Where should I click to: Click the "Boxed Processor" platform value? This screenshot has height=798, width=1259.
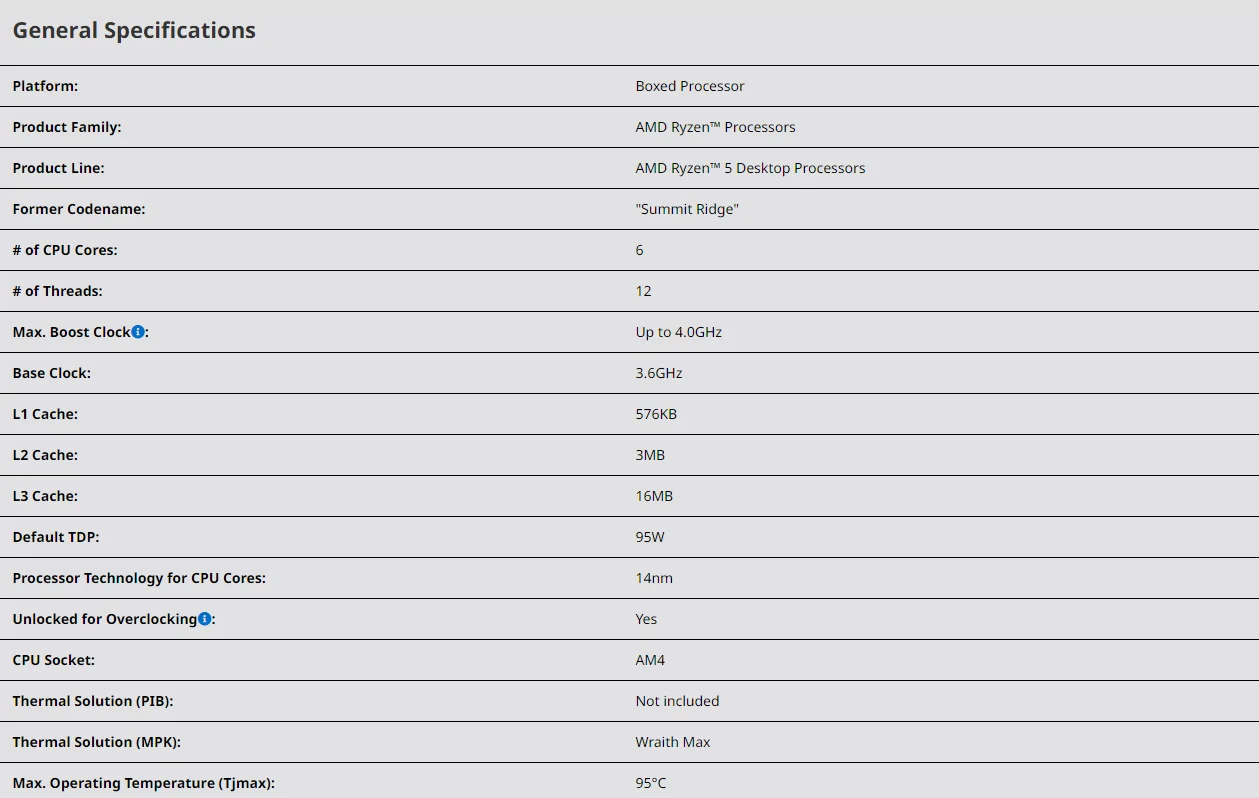click(x=690, y=86)
